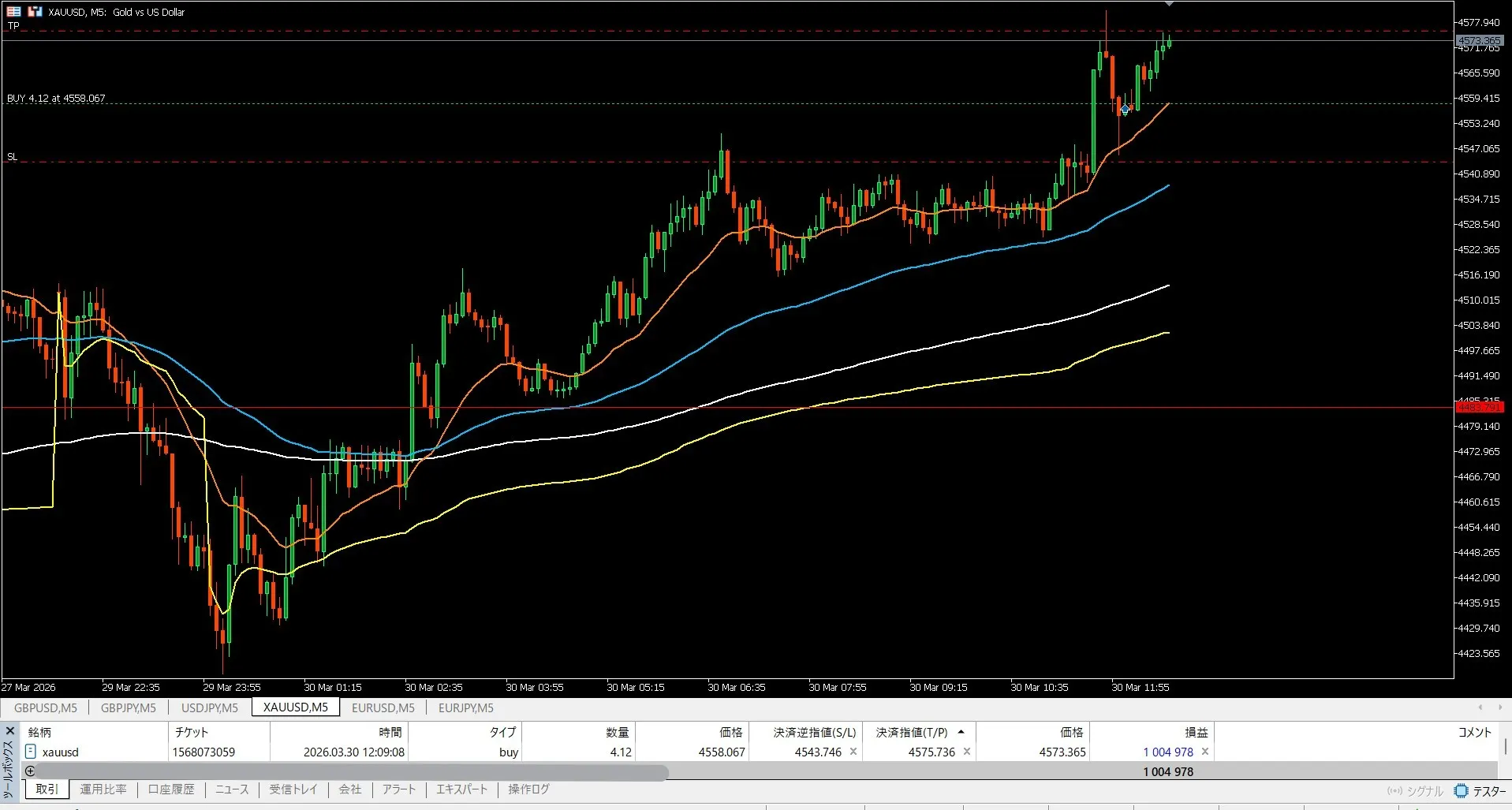Open the one-click trading panel icon
The height and width of the screenshot is (810, 1512).
click(13, 12)
